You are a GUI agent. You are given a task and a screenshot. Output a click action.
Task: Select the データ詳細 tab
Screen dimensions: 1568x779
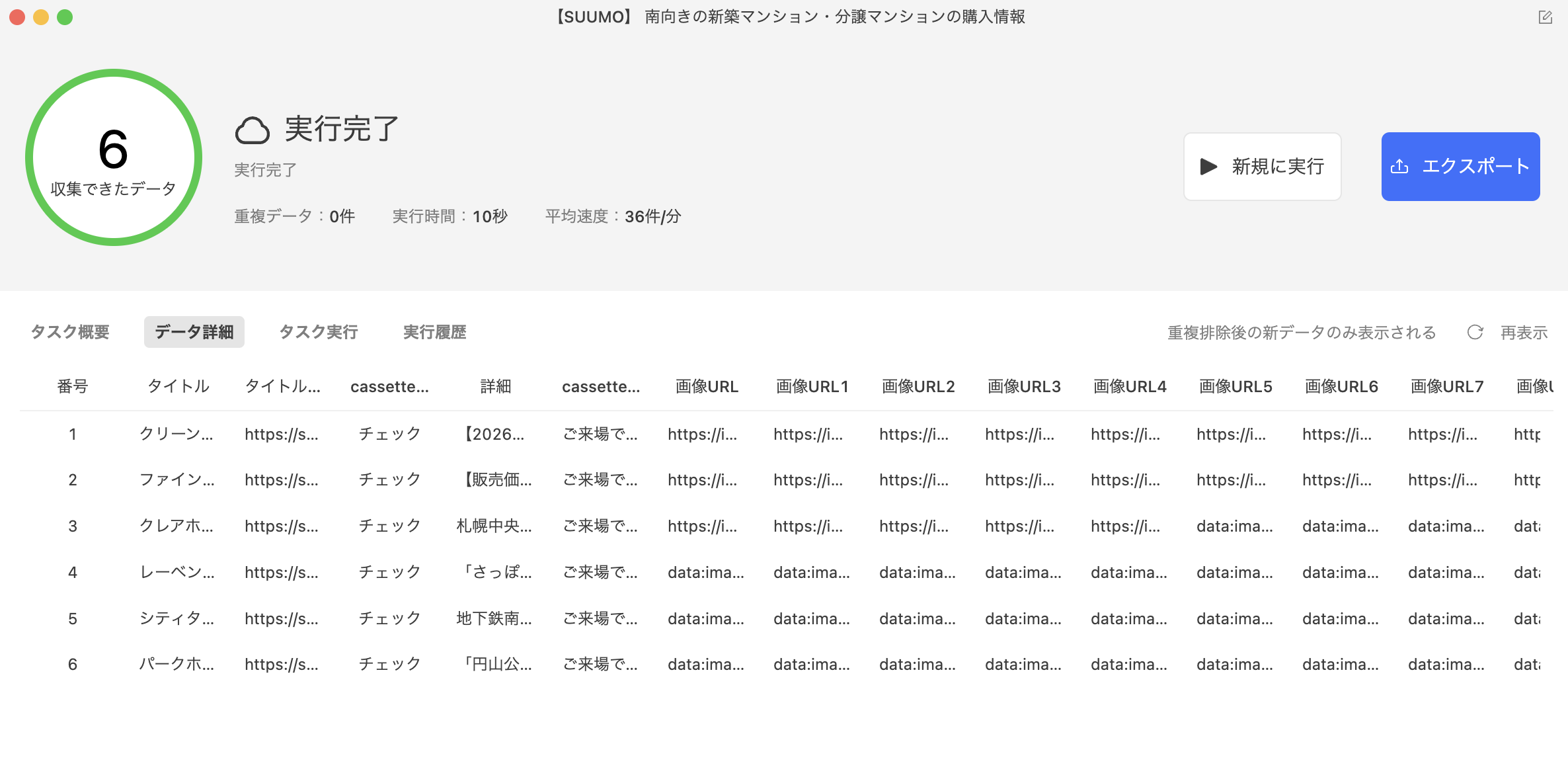point(194,332)
